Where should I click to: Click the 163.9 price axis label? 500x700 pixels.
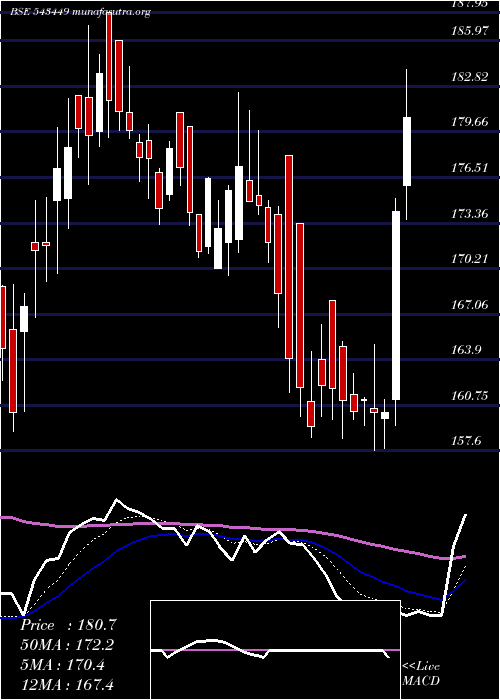click(468, 350)
